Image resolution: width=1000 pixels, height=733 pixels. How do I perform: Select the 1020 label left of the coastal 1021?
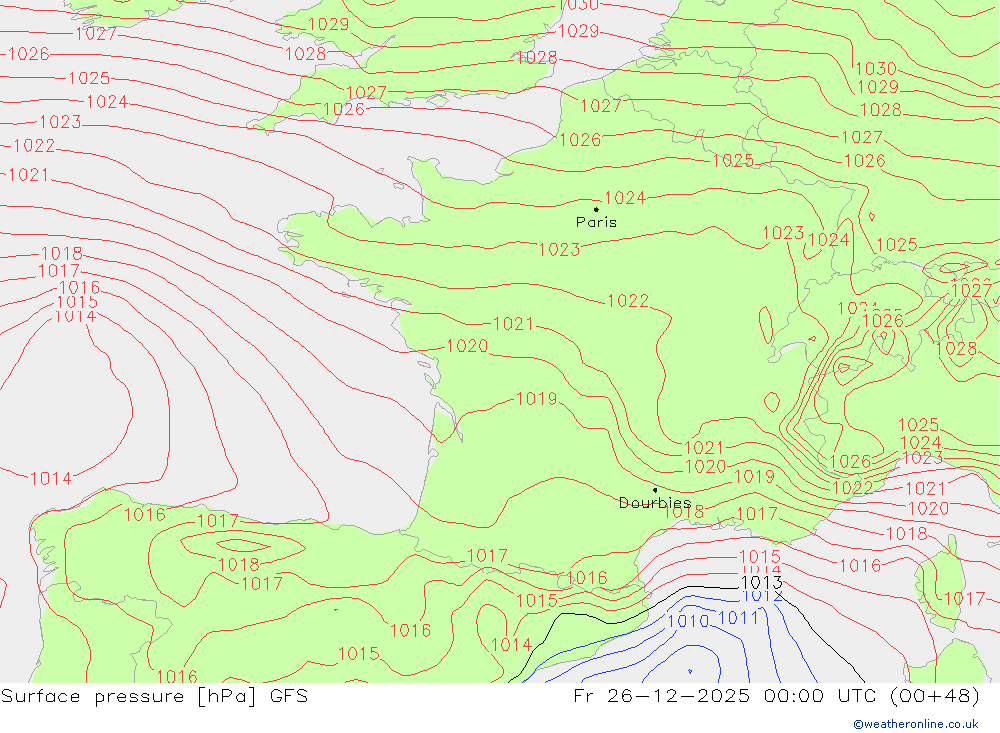click(x=467, y=346)
